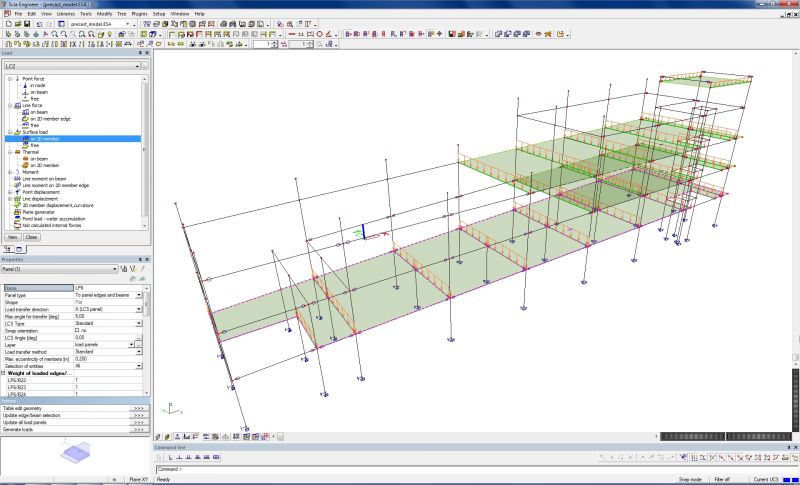Click button next to 'Update all load panels'
Viewport: 800px width, 485px height.
[138, 423]
